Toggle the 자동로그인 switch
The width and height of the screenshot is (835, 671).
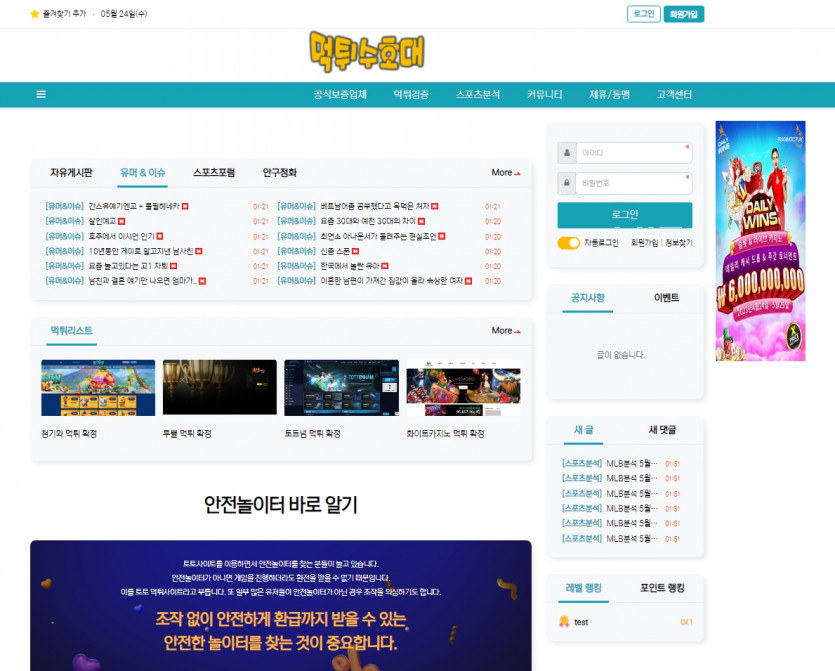tap(568, 243)
